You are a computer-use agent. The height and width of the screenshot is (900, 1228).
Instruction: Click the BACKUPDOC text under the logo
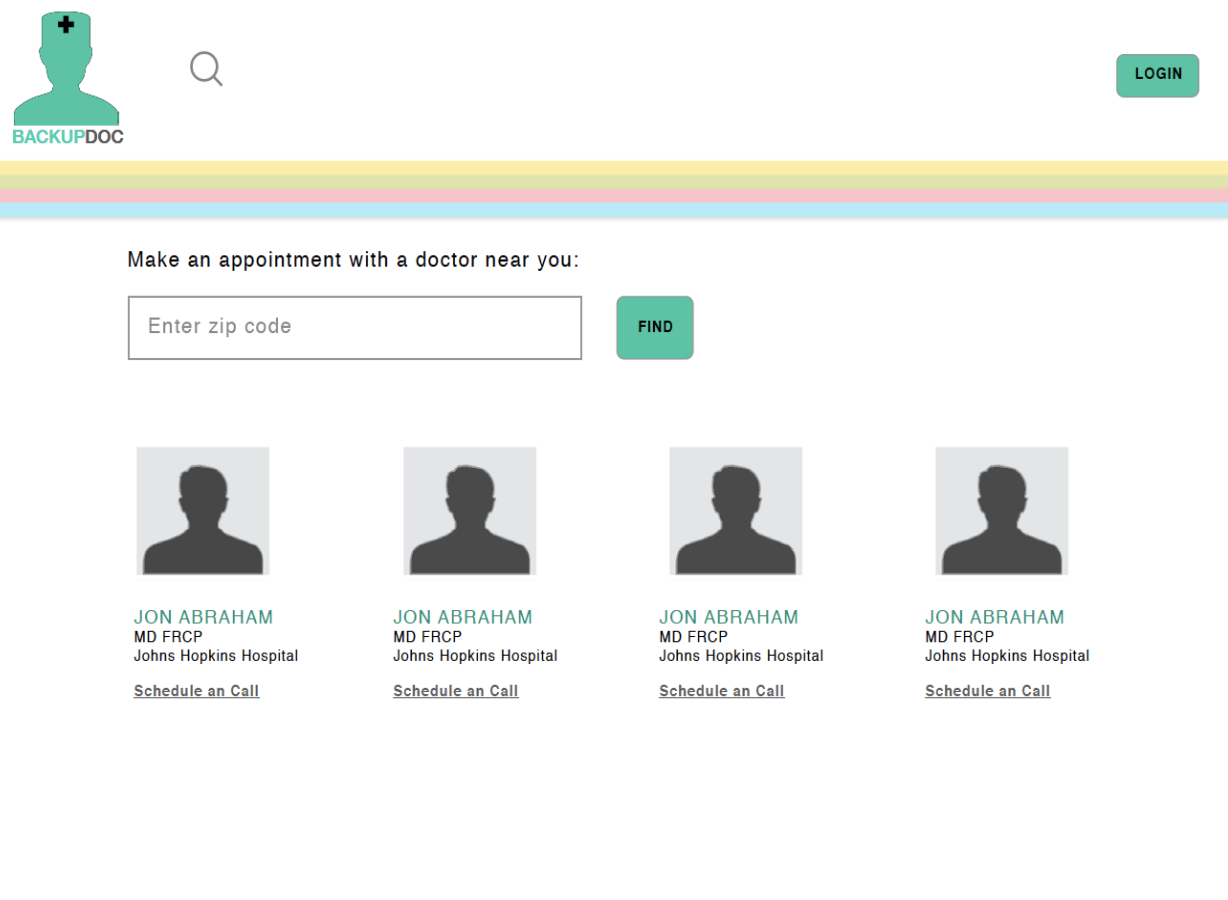coord(68,137)
